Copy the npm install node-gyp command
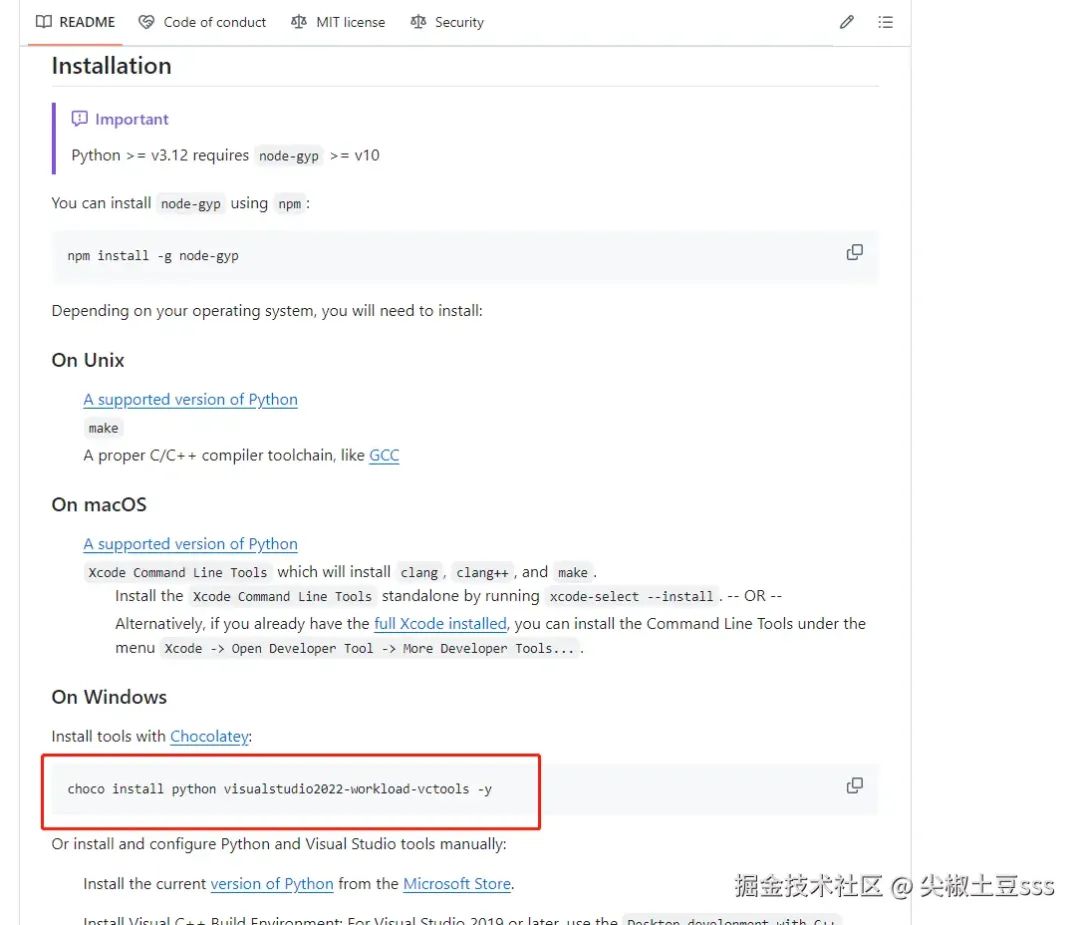1080x925 pixels. (854, 253)
